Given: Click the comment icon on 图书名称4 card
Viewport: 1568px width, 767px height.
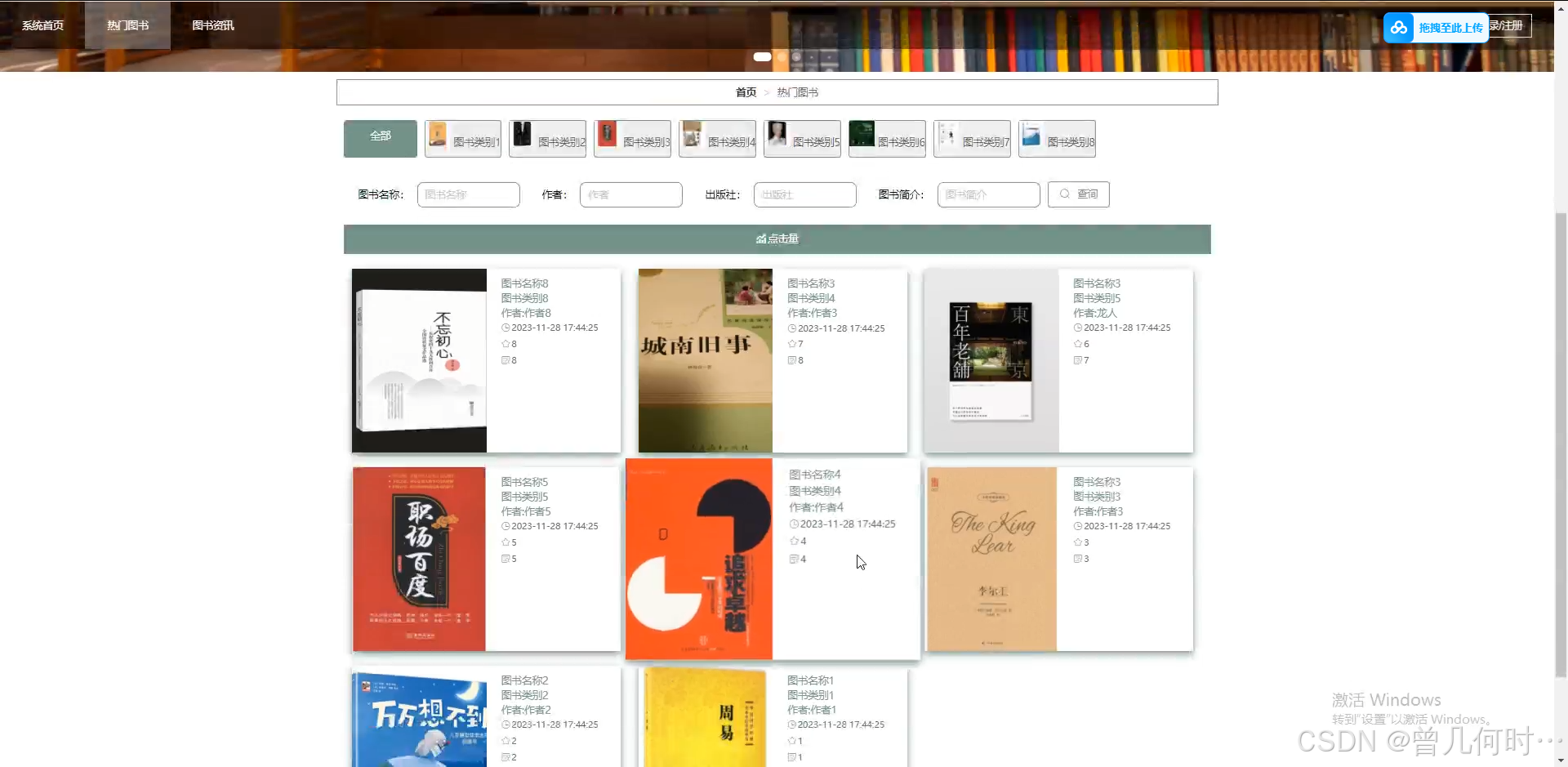Looking at the screenshot, I should 794,560.
